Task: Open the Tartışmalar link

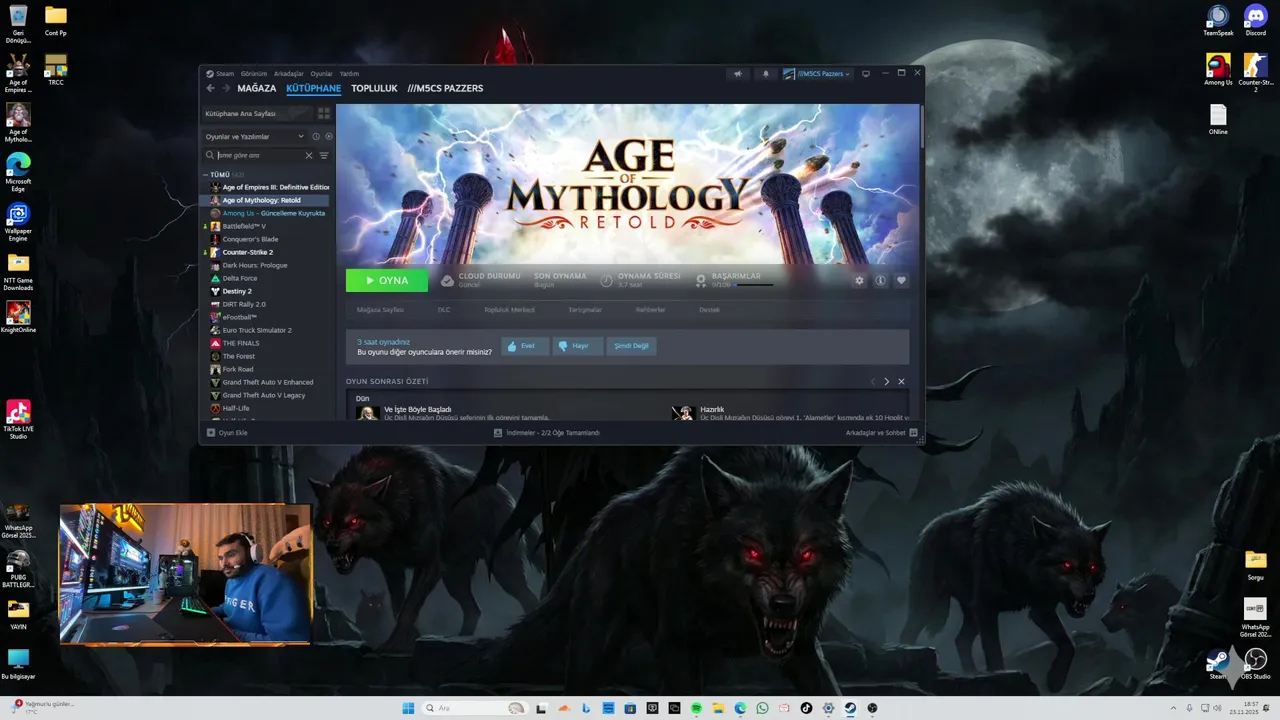Action: coord(585,310)
